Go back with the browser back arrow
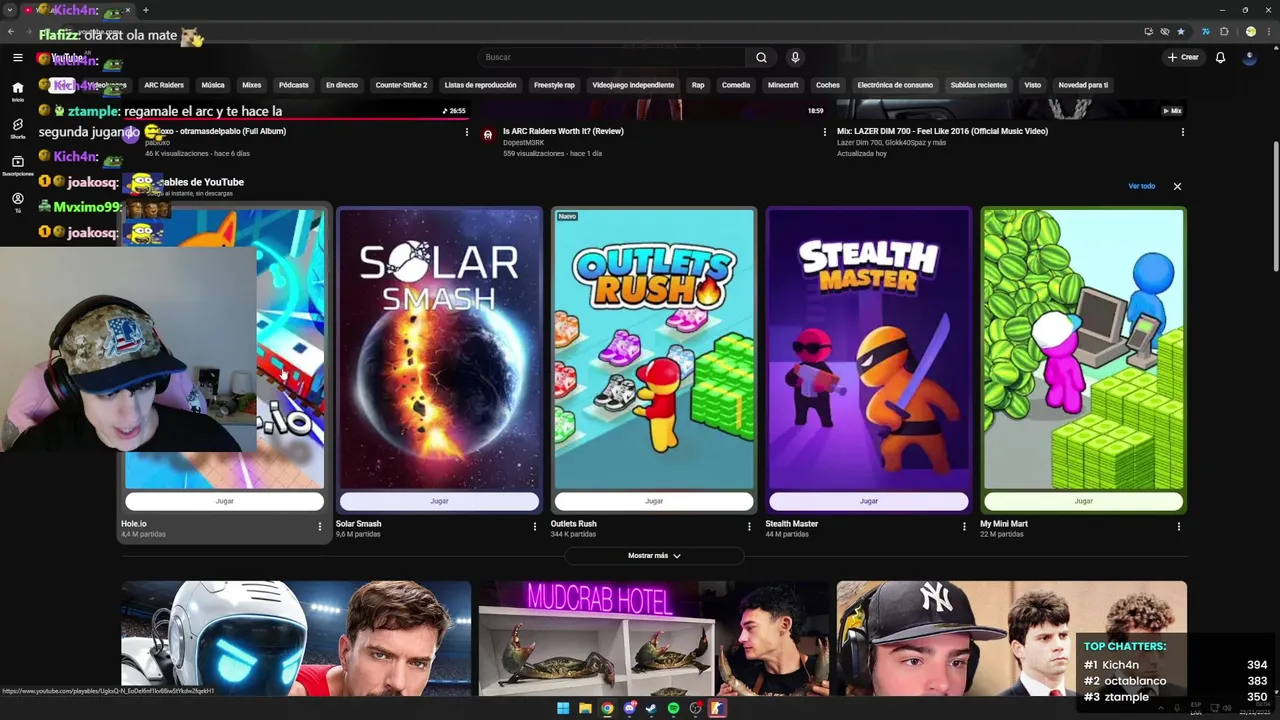This screenshot has width=1280, height=720. click(x=11, y=32)
